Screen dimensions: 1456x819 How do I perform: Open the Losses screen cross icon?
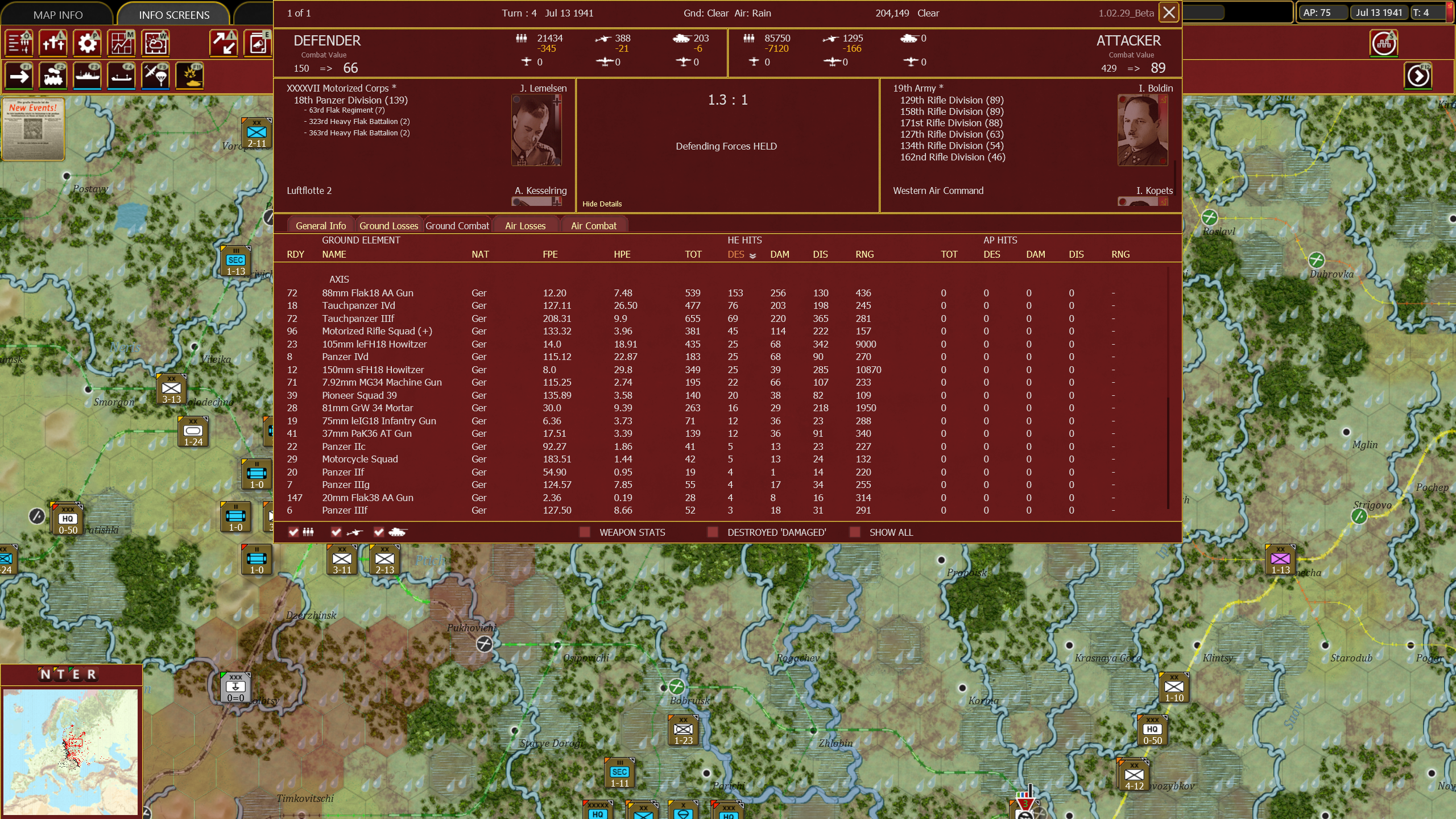point(53,43)
